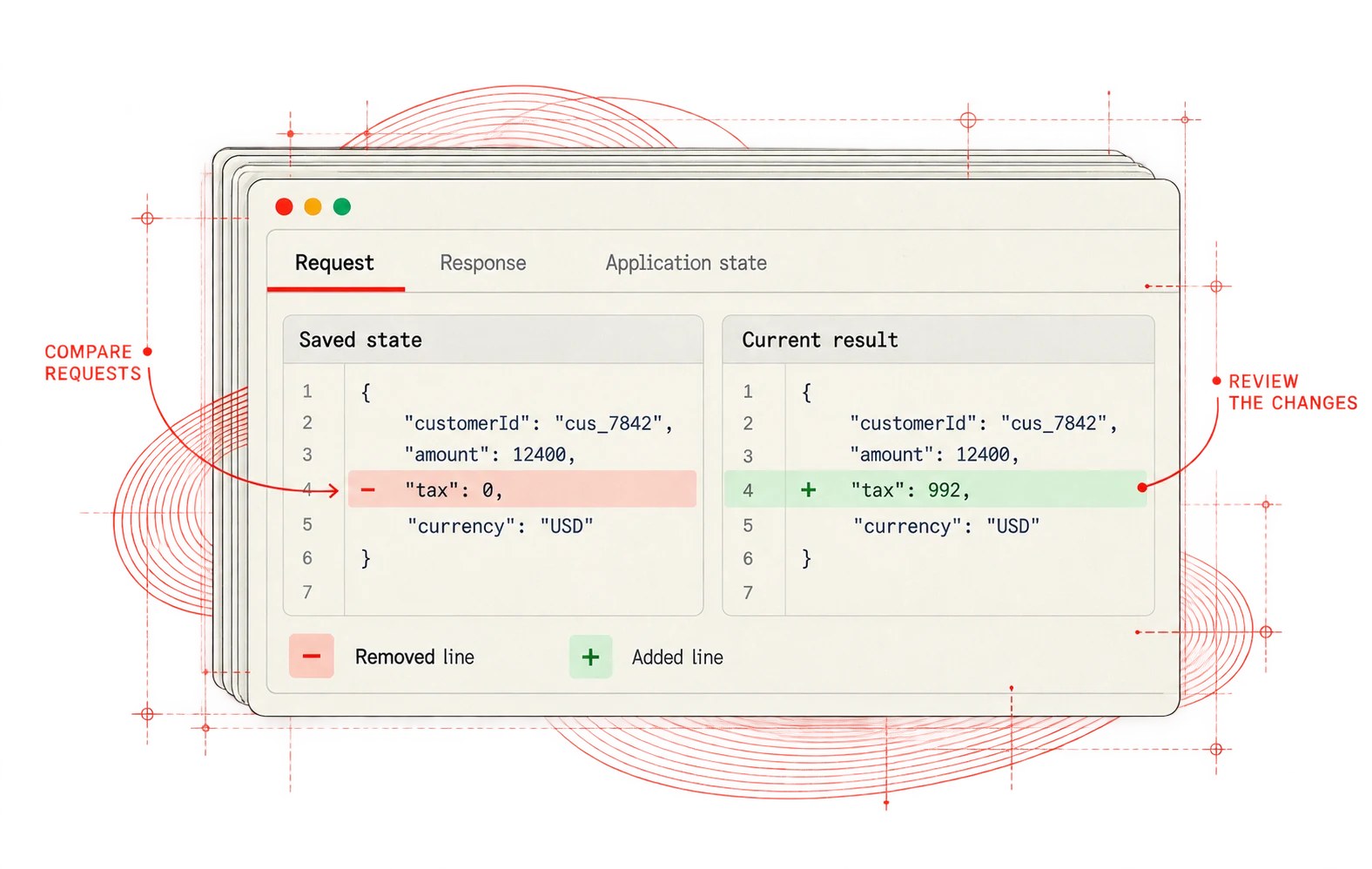Click the red dot at end of green row
Viewport: 1372px width, 869px height.
point(1142,488)
